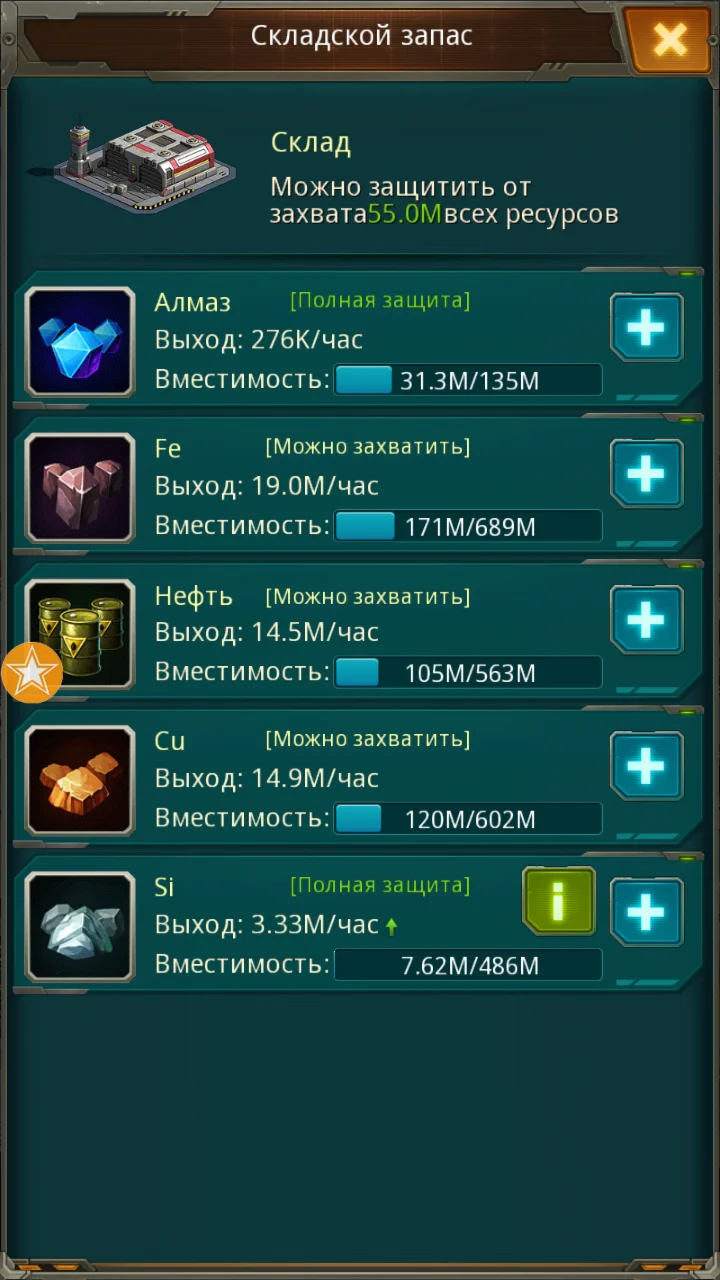Tap the Si silicon crystal icon
The height and width of the screenshot is (1280, 720).
[80, 926]
